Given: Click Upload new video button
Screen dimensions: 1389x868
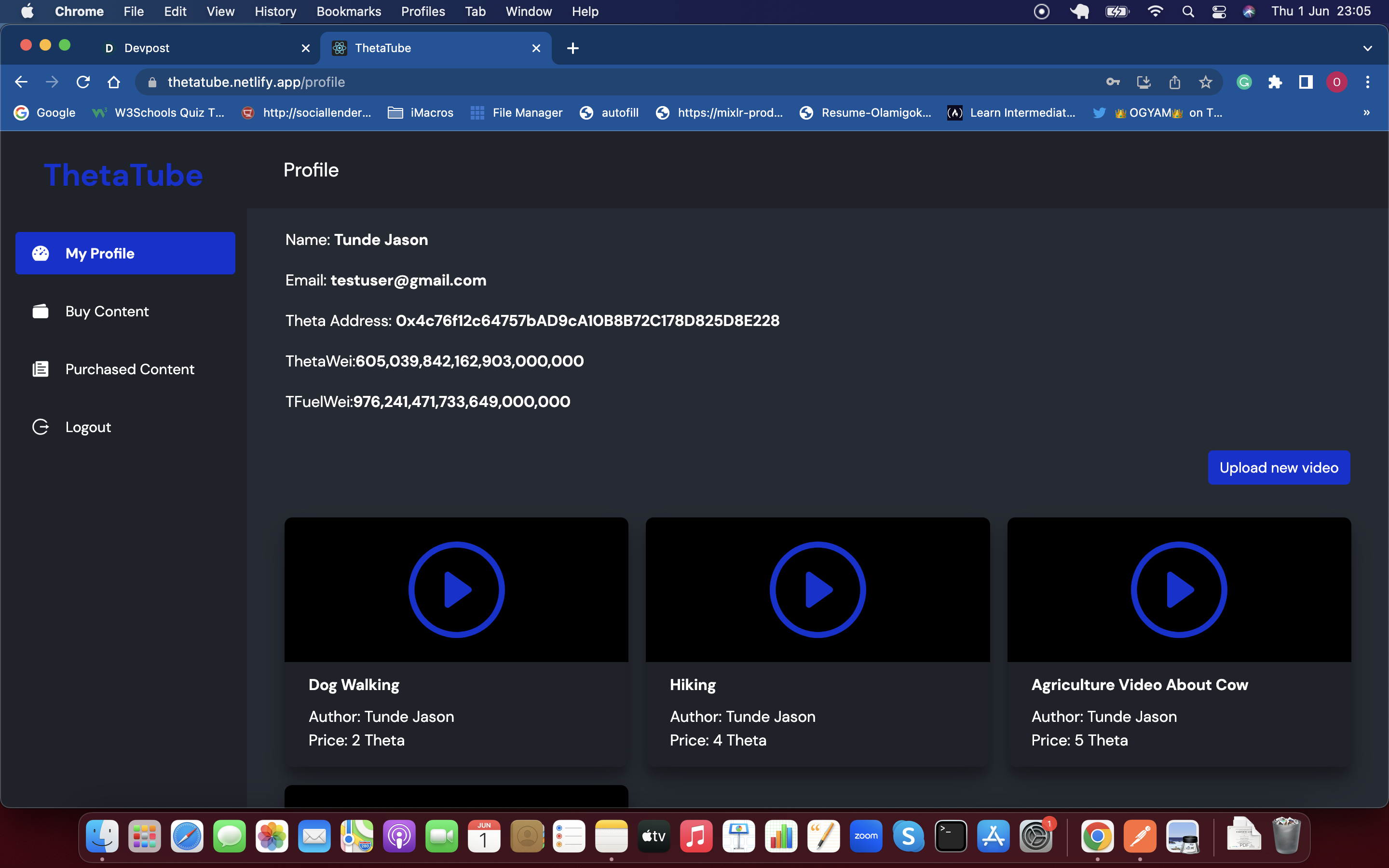Looking at the screenshot, I should pos(1278,468).
